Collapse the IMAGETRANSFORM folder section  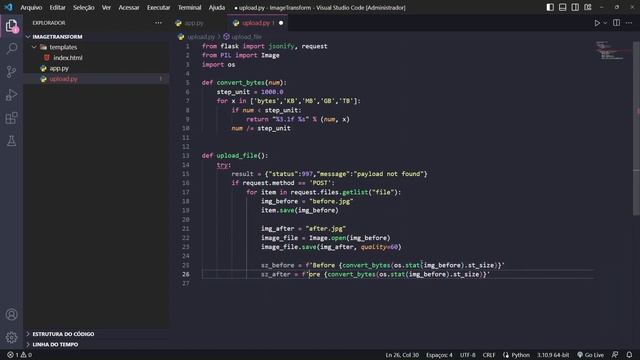coord(57,37)
